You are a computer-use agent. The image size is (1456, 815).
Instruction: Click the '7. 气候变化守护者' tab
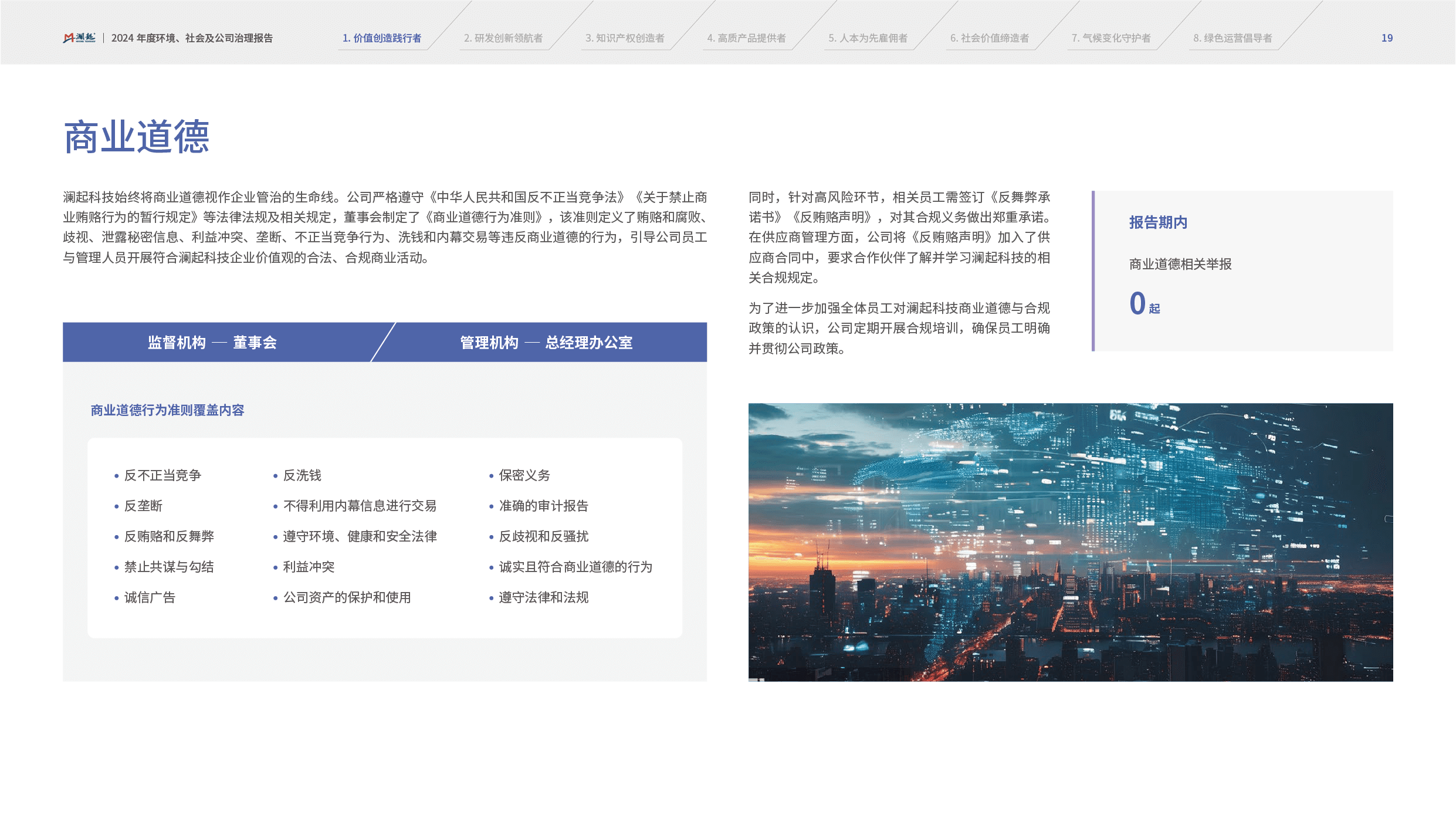(x=1111, y=38)
